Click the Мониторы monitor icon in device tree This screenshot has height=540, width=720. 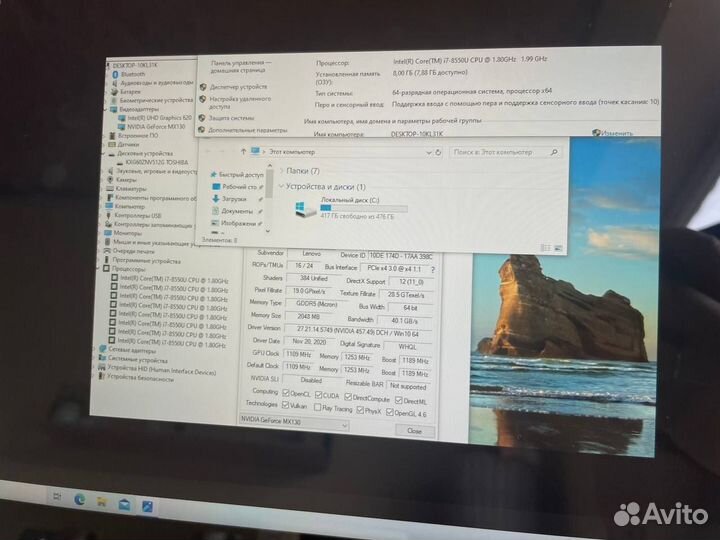pyautogui.click(x=108, y=233)
